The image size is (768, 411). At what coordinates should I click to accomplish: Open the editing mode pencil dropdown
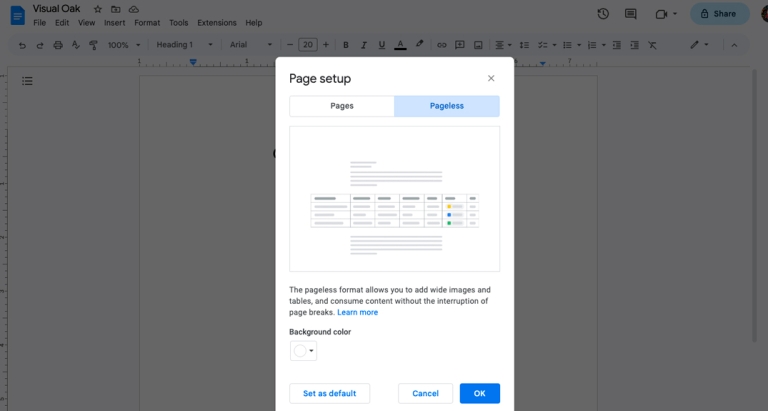(x=699, y=45)
